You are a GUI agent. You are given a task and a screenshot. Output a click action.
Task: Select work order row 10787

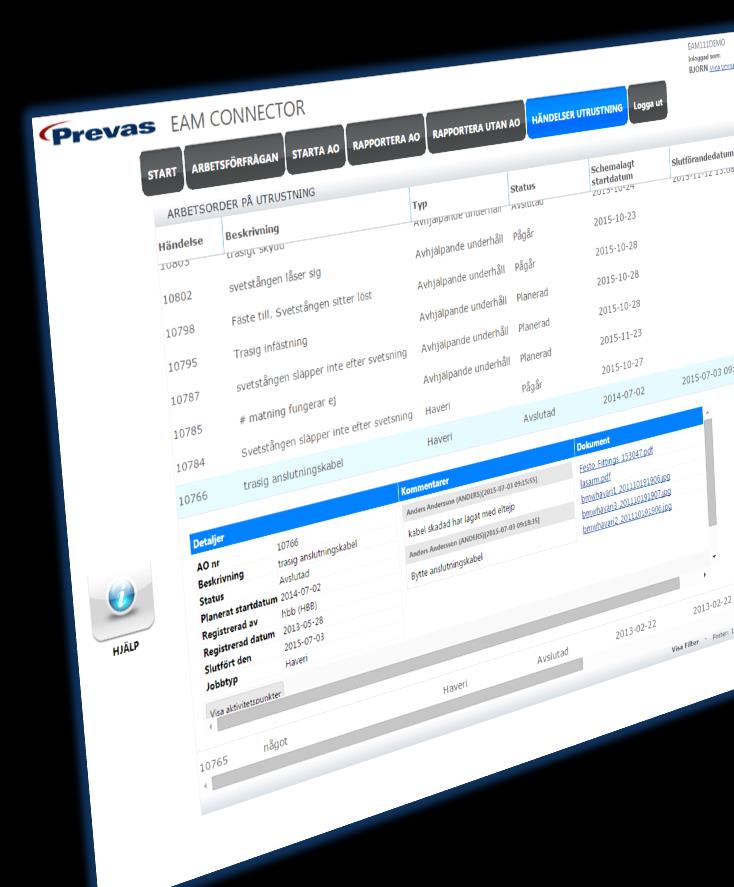[185, 399]
